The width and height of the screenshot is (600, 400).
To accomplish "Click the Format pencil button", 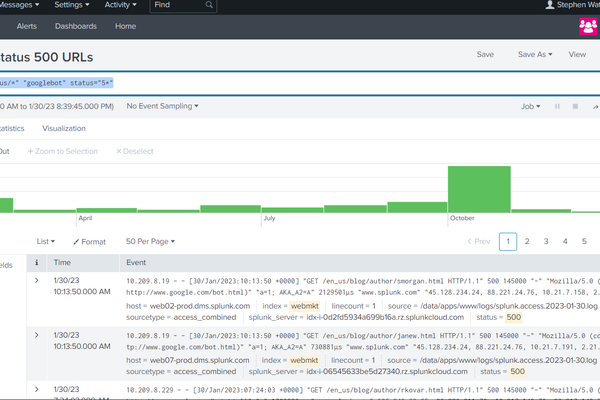I will (x=90, y=242).
